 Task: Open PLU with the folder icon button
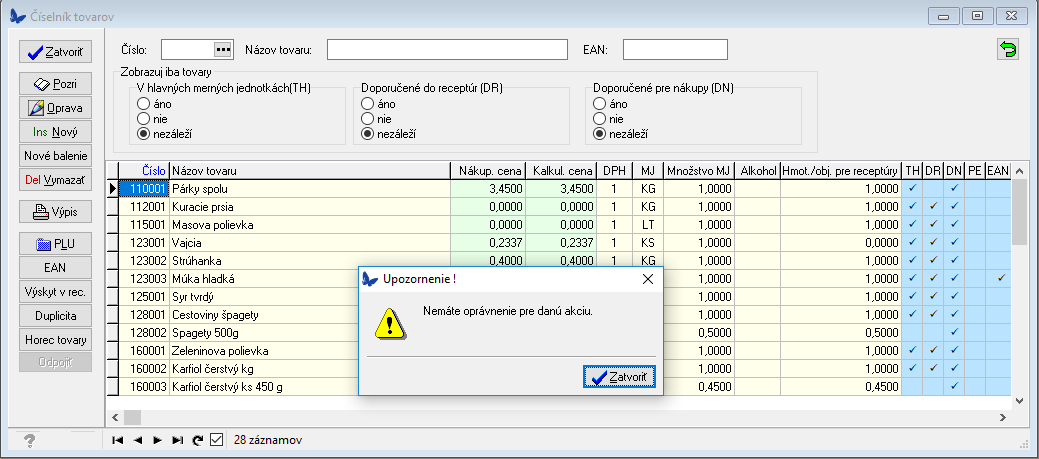pos(56,243)
